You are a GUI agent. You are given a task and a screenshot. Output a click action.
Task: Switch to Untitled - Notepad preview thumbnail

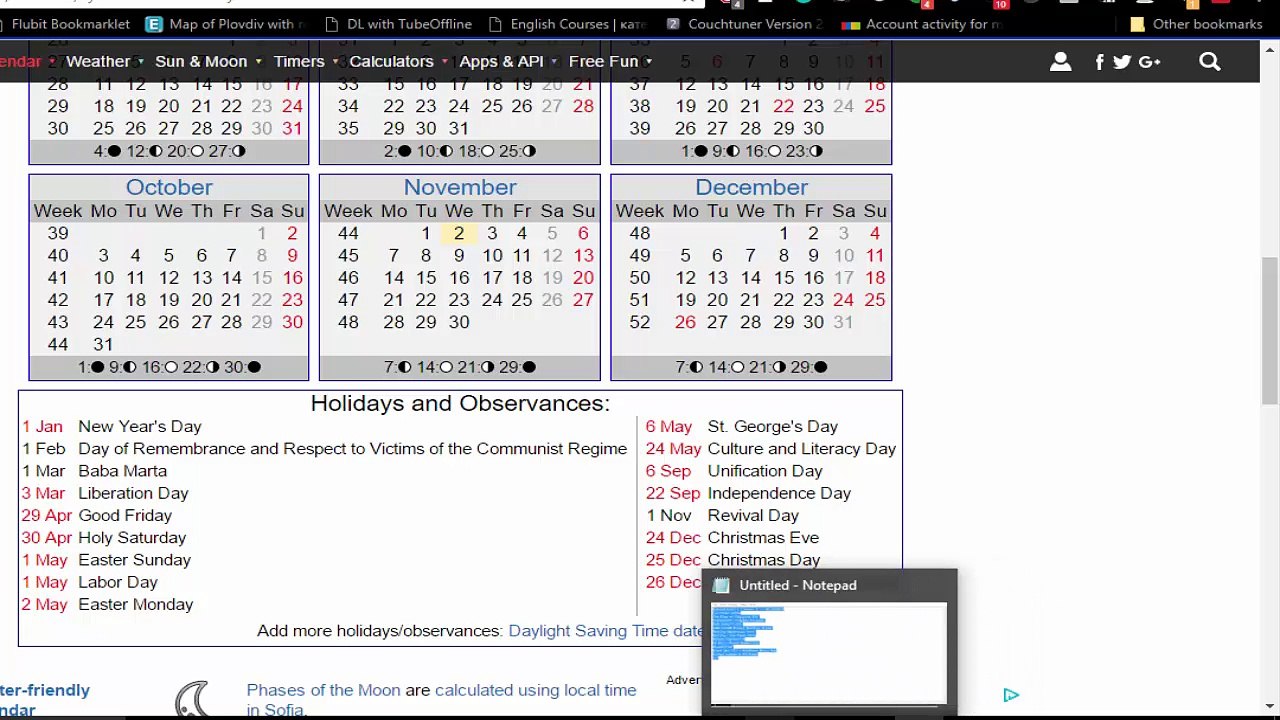point(829,653)
